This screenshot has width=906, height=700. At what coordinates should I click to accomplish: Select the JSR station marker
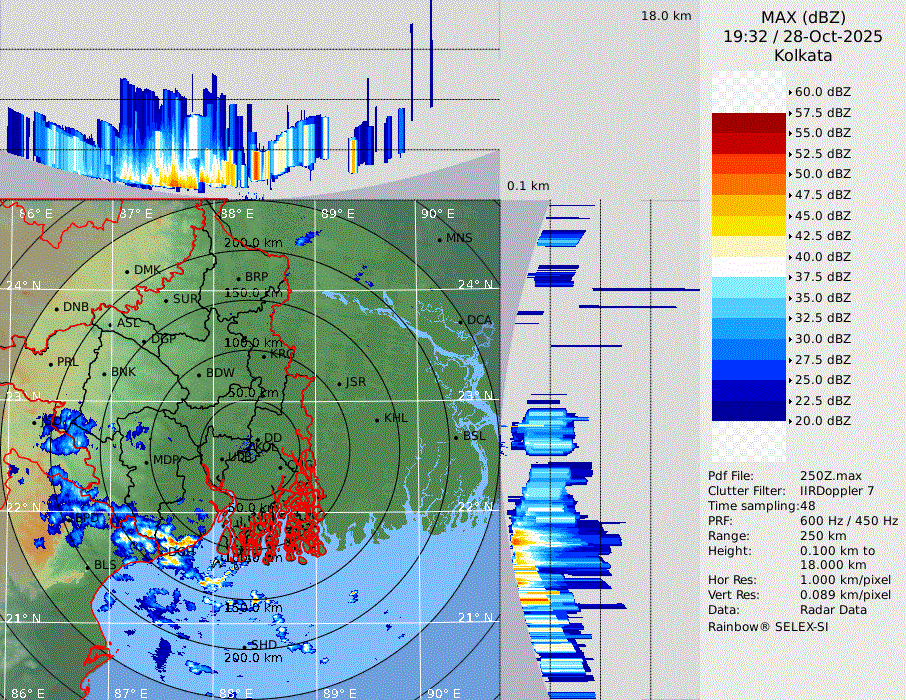click(x=339, y=383)
